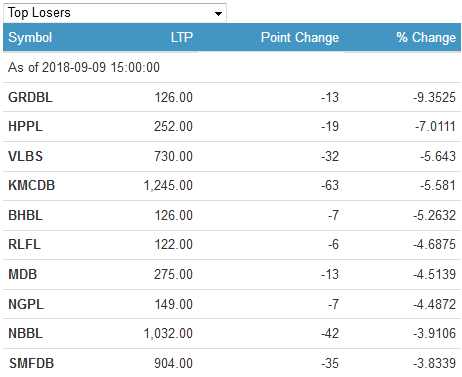
Task: Sort by the Symbol column header
Action: tap(30, 37)
